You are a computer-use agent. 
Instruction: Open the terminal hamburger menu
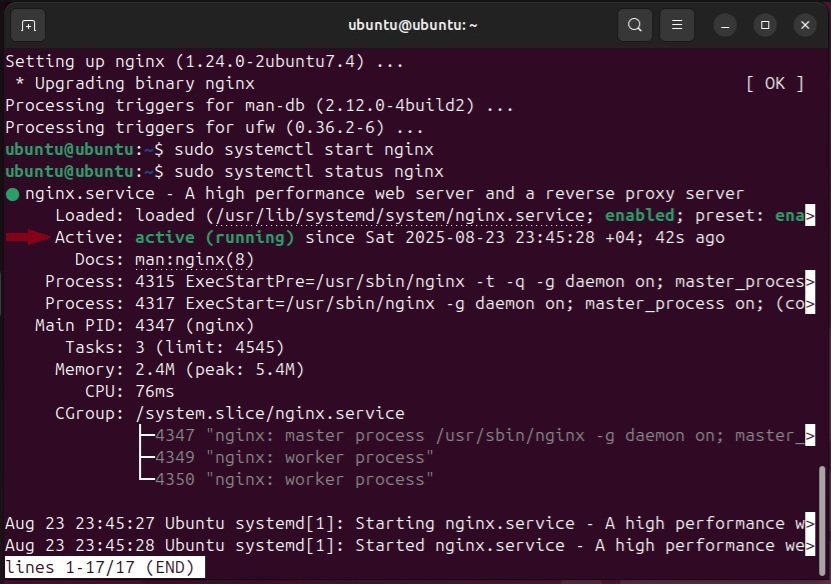tap(677, 24)
